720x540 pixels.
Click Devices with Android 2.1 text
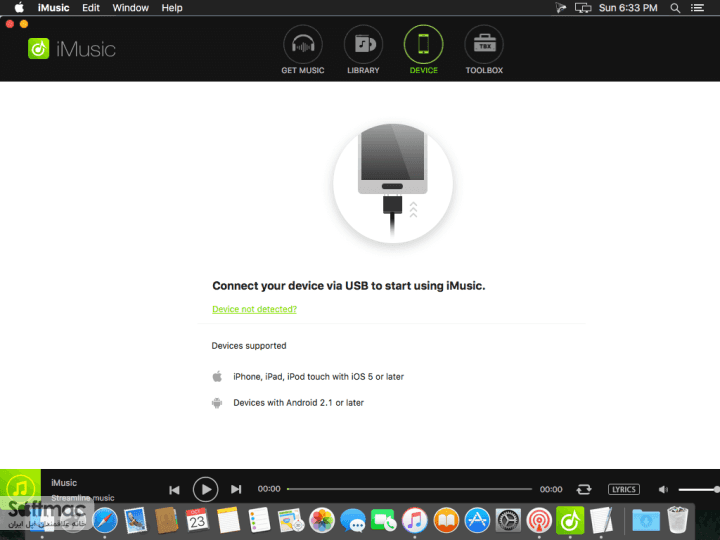point(298,403)
